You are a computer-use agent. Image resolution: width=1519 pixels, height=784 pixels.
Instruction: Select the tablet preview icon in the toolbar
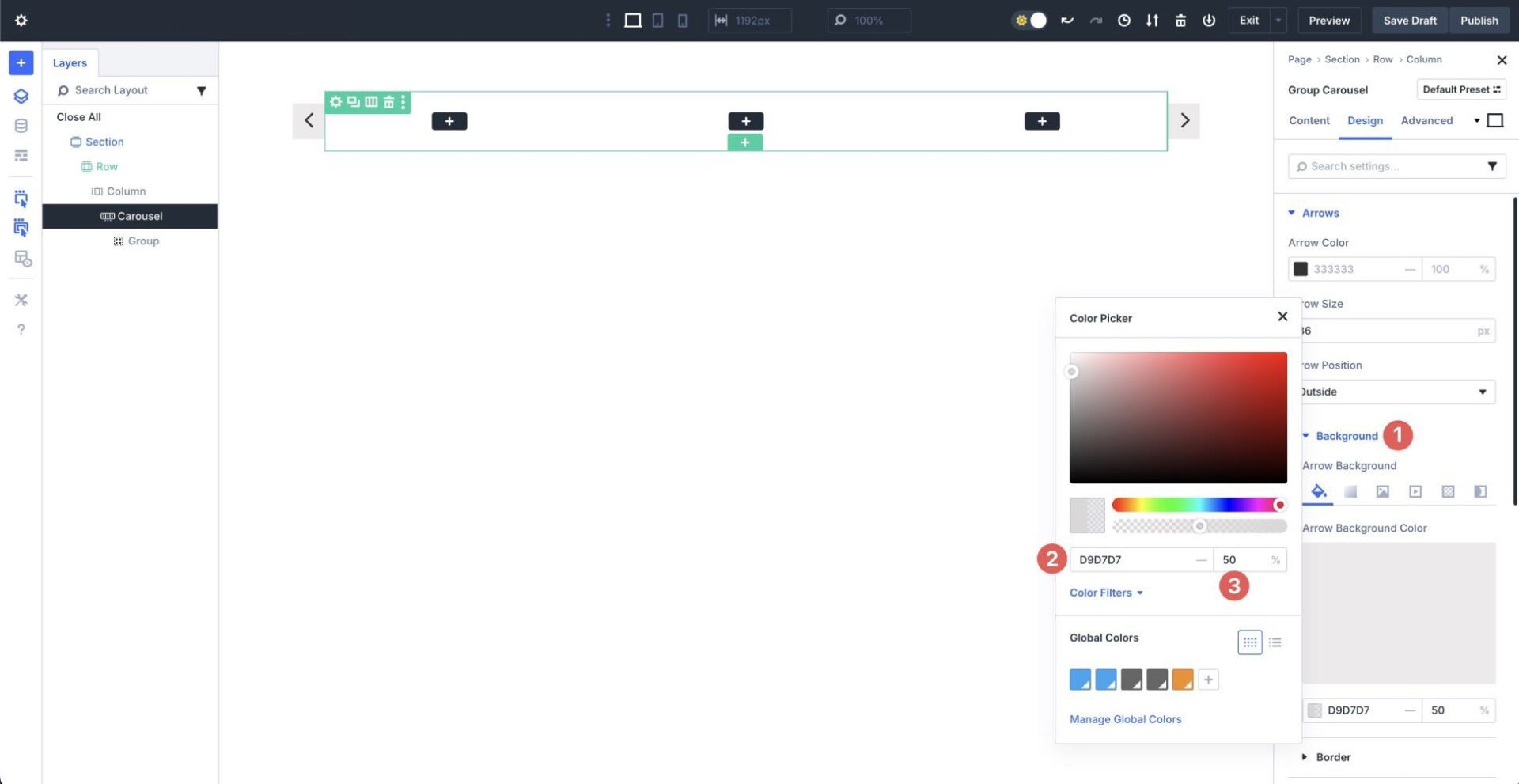[657, 20]
